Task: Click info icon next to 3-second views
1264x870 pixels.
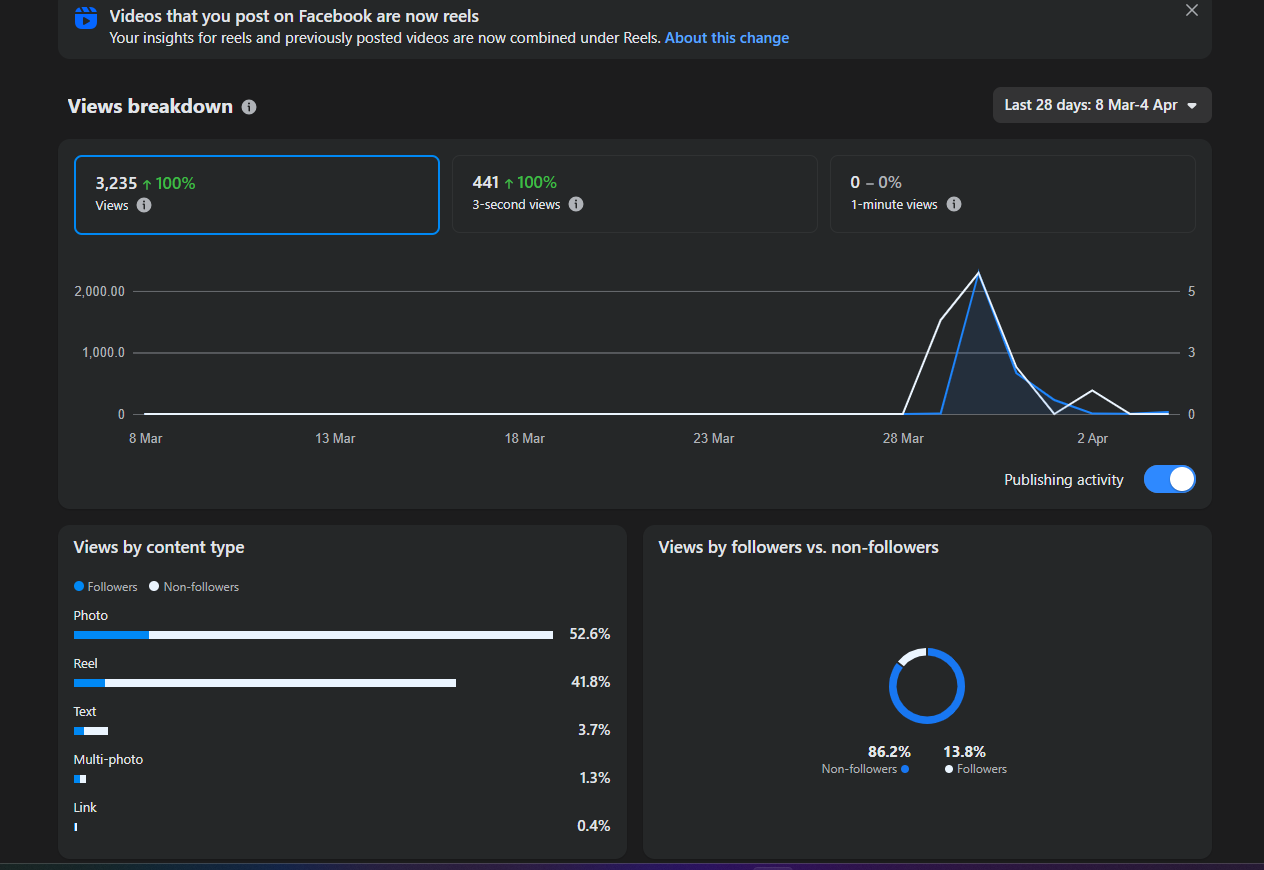Action: coord(576,204)
